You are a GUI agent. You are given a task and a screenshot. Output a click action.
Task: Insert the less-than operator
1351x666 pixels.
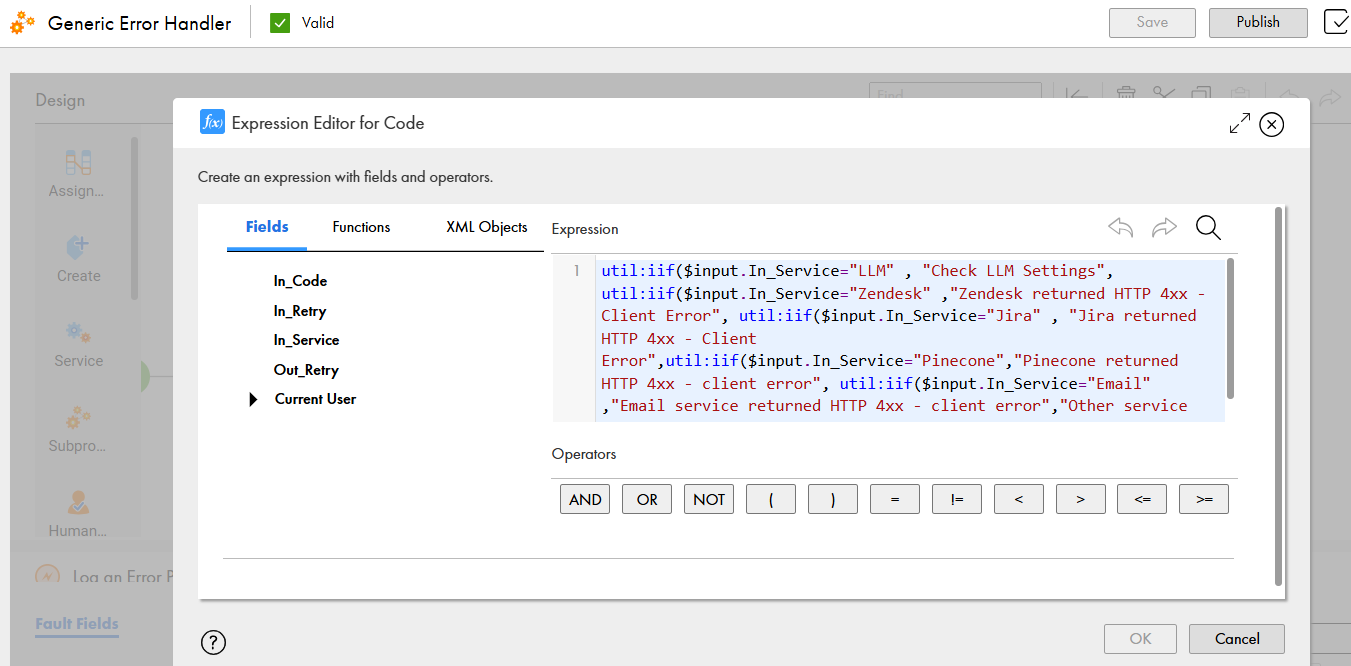pos(1019,499)
